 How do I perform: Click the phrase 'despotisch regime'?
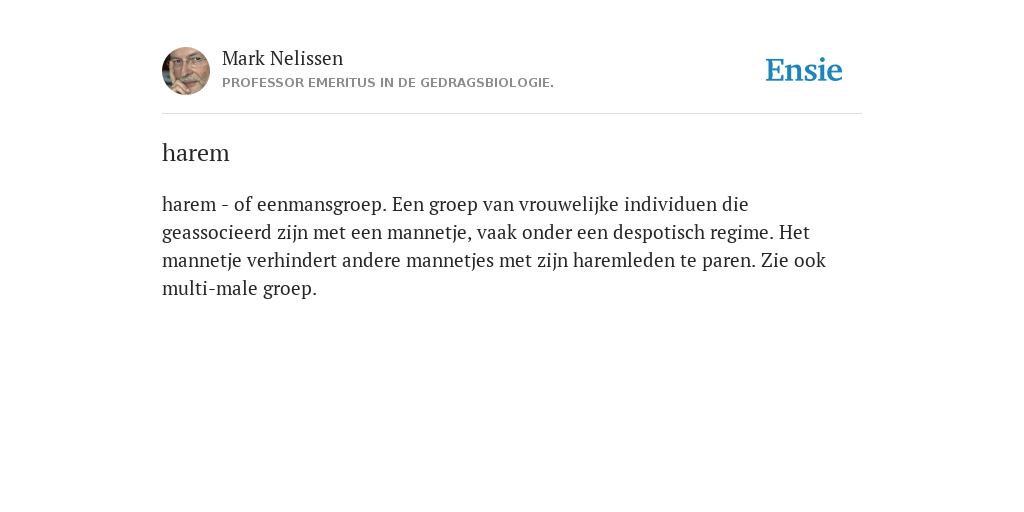click(x=692, y=233)
